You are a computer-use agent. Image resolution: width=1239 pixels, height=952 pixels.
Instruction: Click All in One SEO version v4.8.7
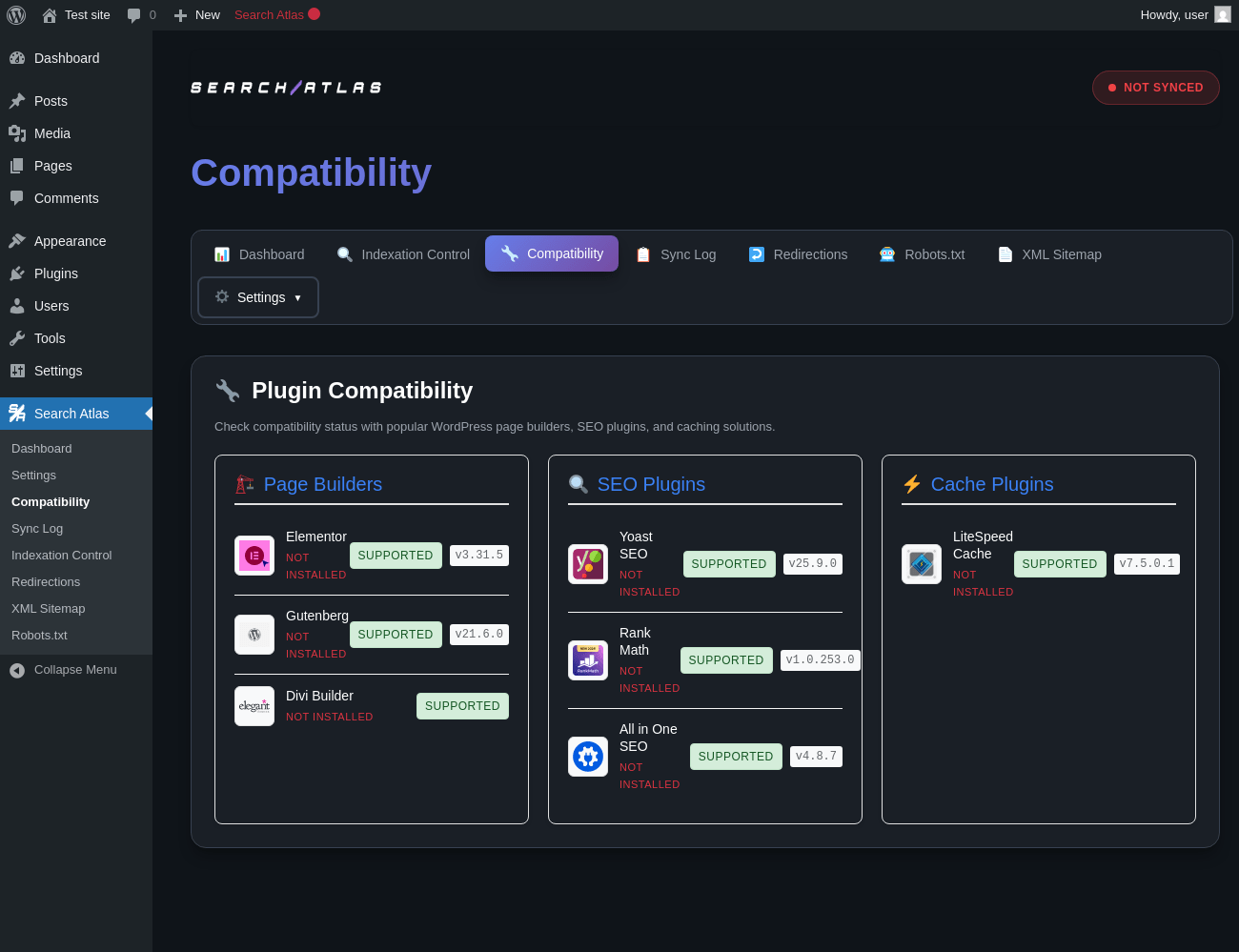(816, 757)
